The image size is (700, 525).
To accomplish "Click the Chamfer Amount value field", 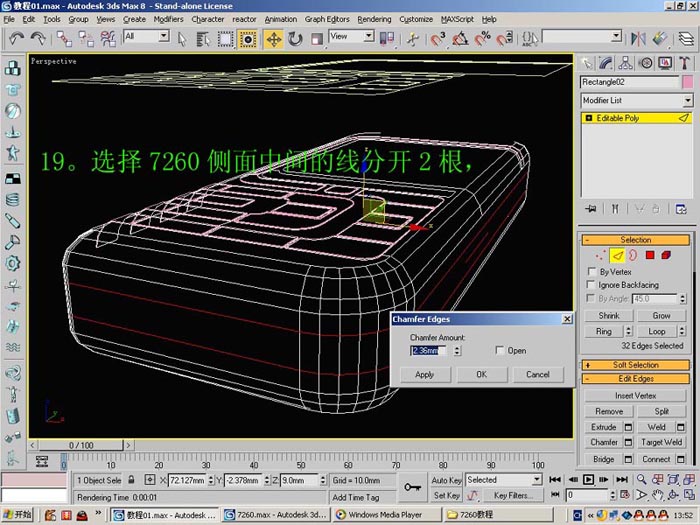I will (427, 351).
